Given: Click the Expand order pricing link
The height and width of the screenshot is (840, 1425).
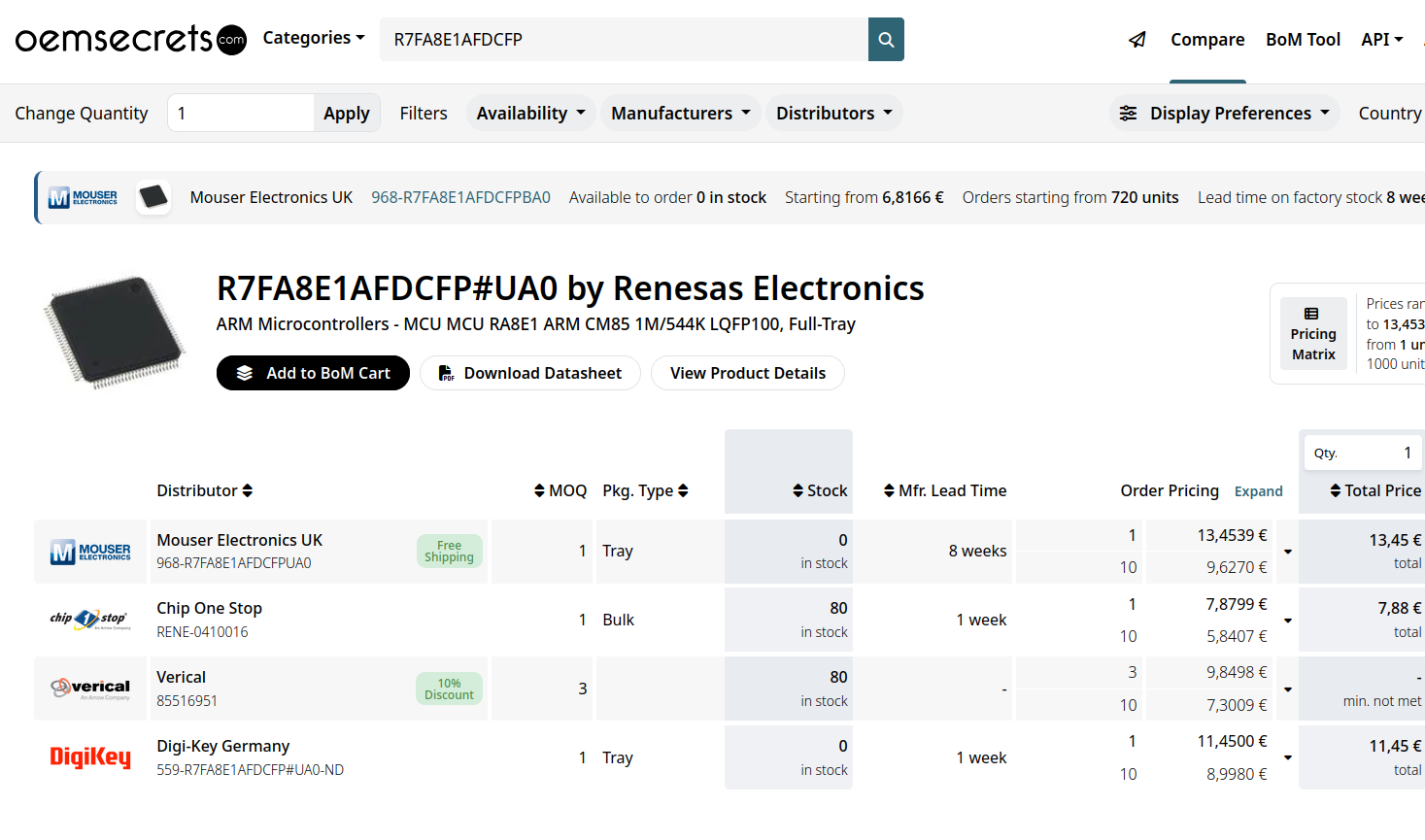Looking at the screenshot, I should pyautogui.click(x=1259, y=491).
